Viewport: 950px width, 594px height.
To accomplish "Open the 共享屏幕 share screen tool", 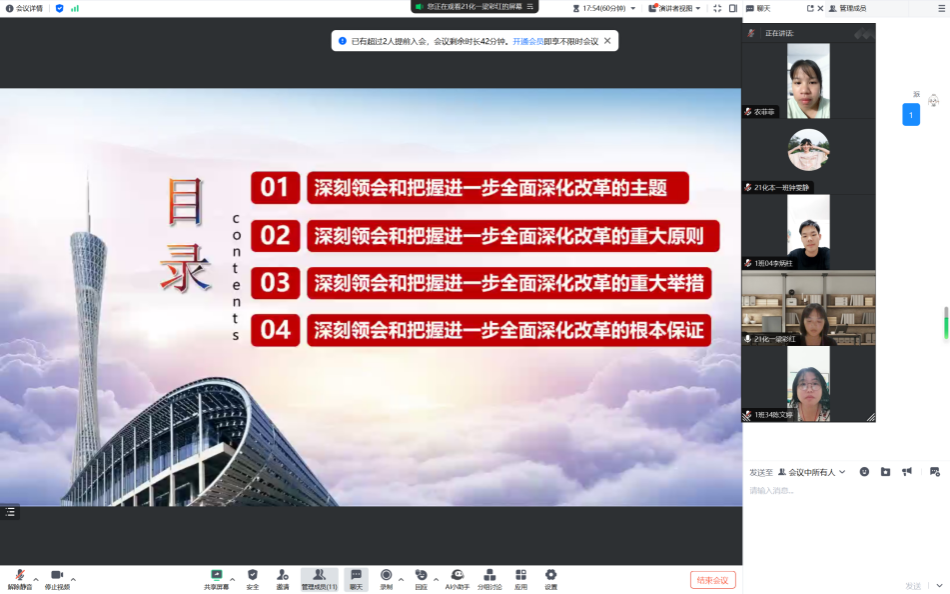I will pyautogui.click(x=216, y=576).
